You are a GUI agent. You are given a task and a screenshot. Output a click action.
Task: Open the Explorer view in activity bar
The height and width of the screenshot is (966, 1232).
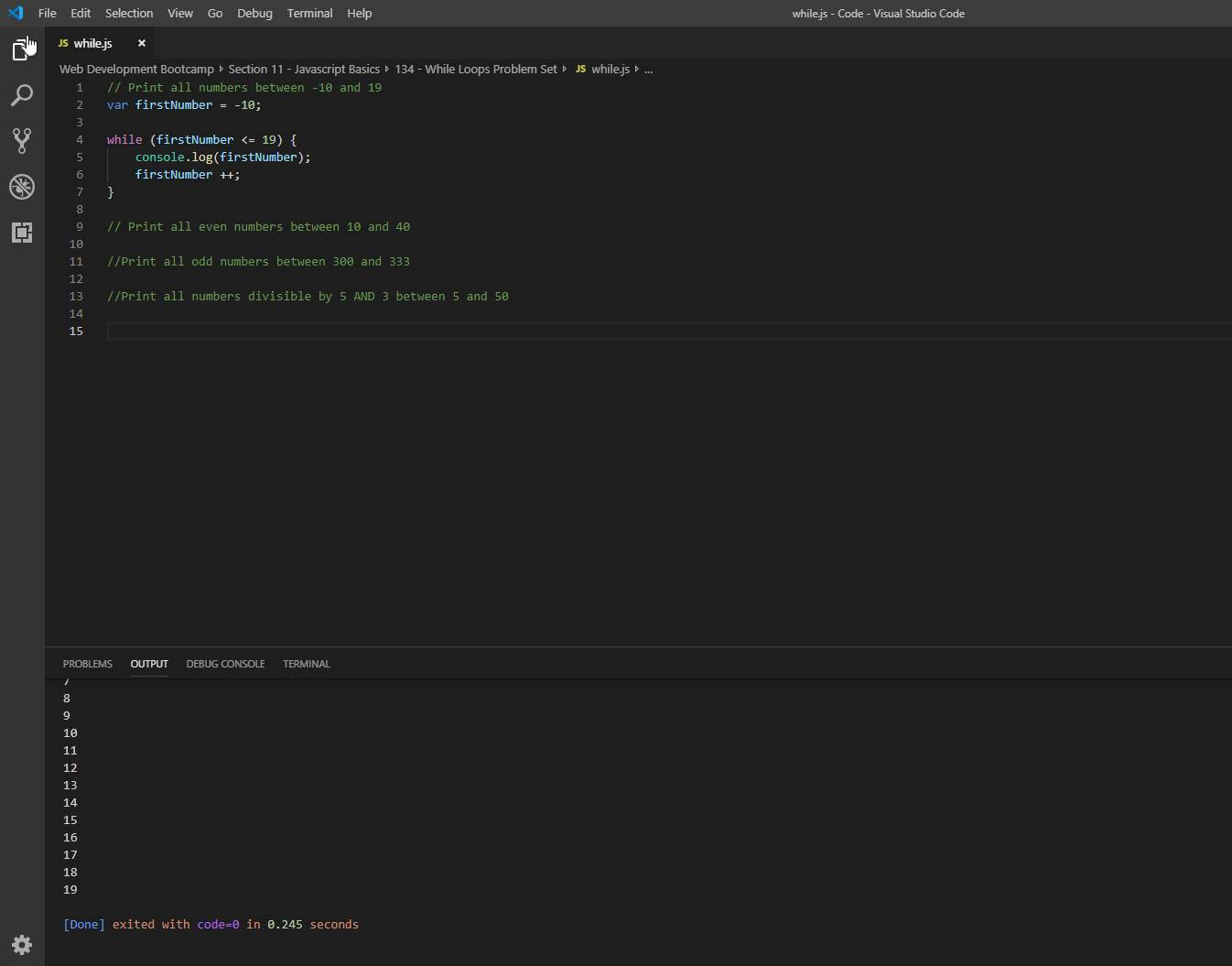coord(22,49)
